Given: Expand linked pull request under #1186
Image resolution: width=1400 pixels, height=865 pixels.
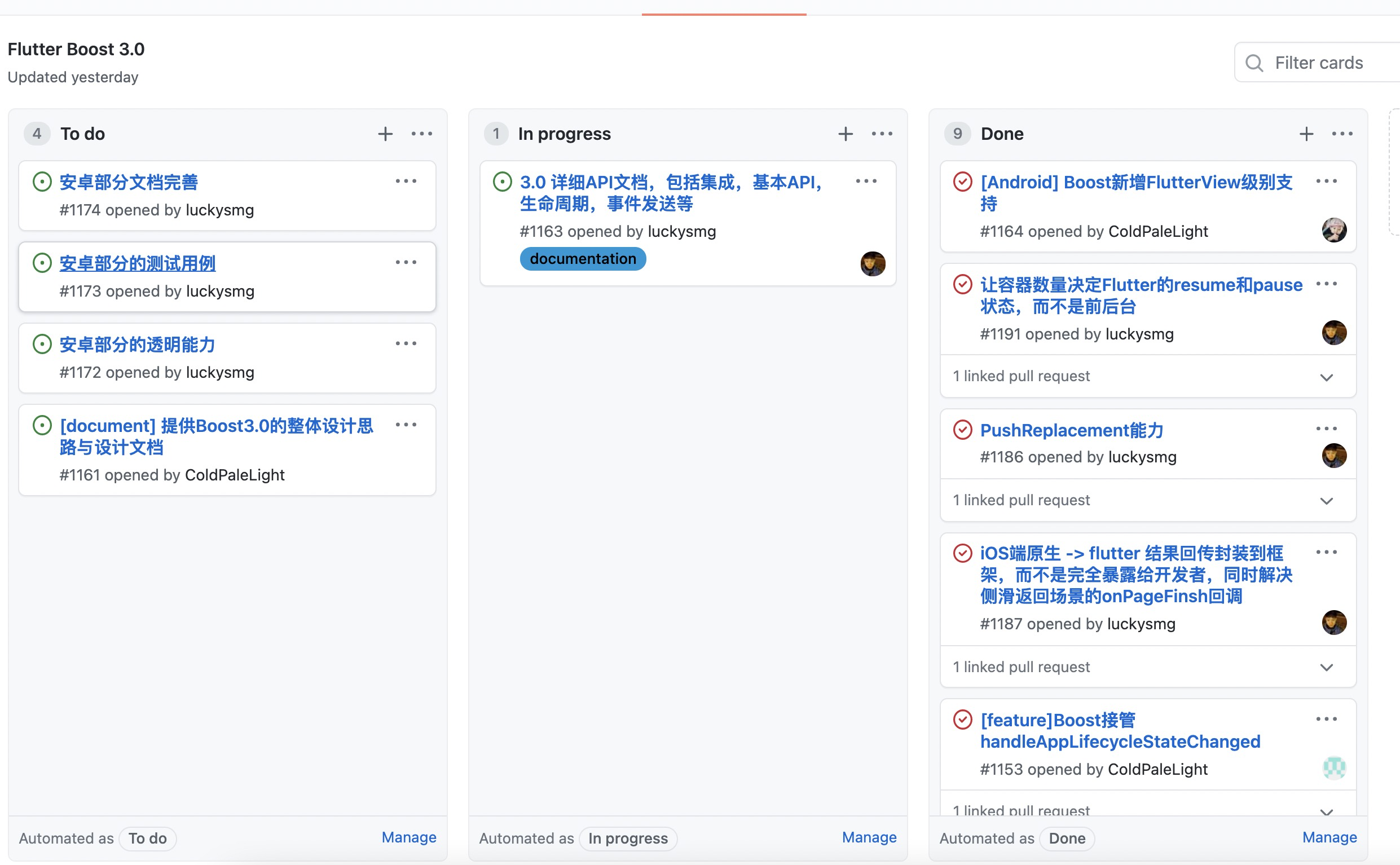Looking at the screenshot, I should pos(1326,501).
